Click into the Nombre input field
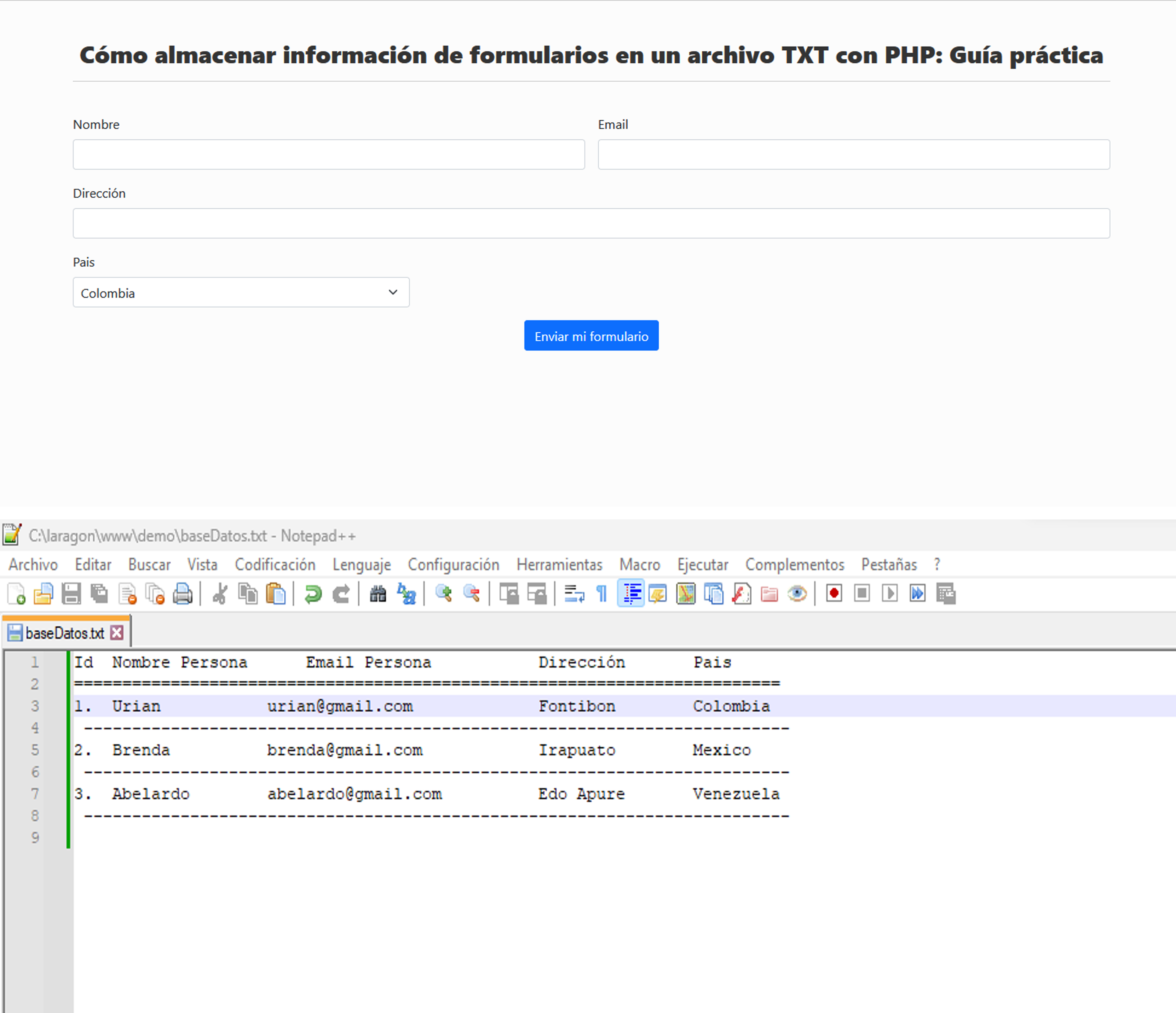This screenshot has height=1013, width=1176. point(329,154)
